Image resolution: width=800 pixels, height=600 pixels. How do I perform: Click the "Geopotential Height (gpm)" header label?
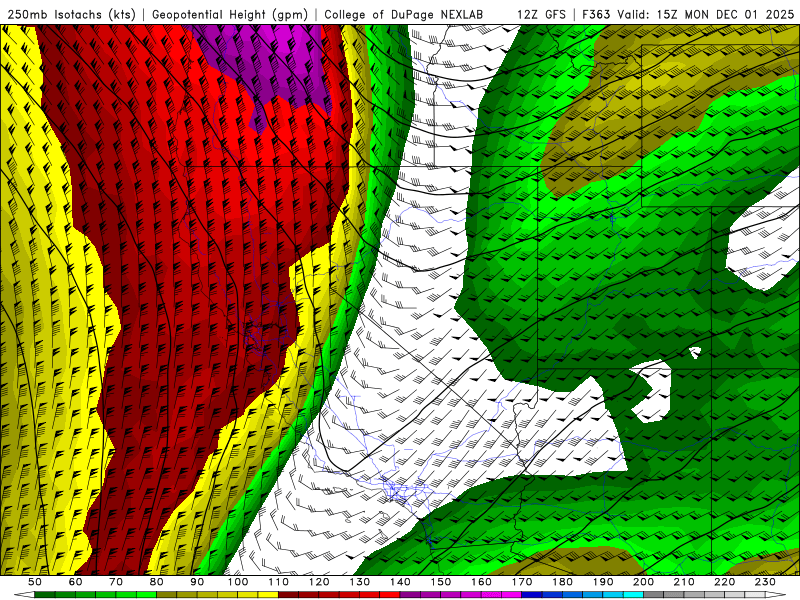230,14
